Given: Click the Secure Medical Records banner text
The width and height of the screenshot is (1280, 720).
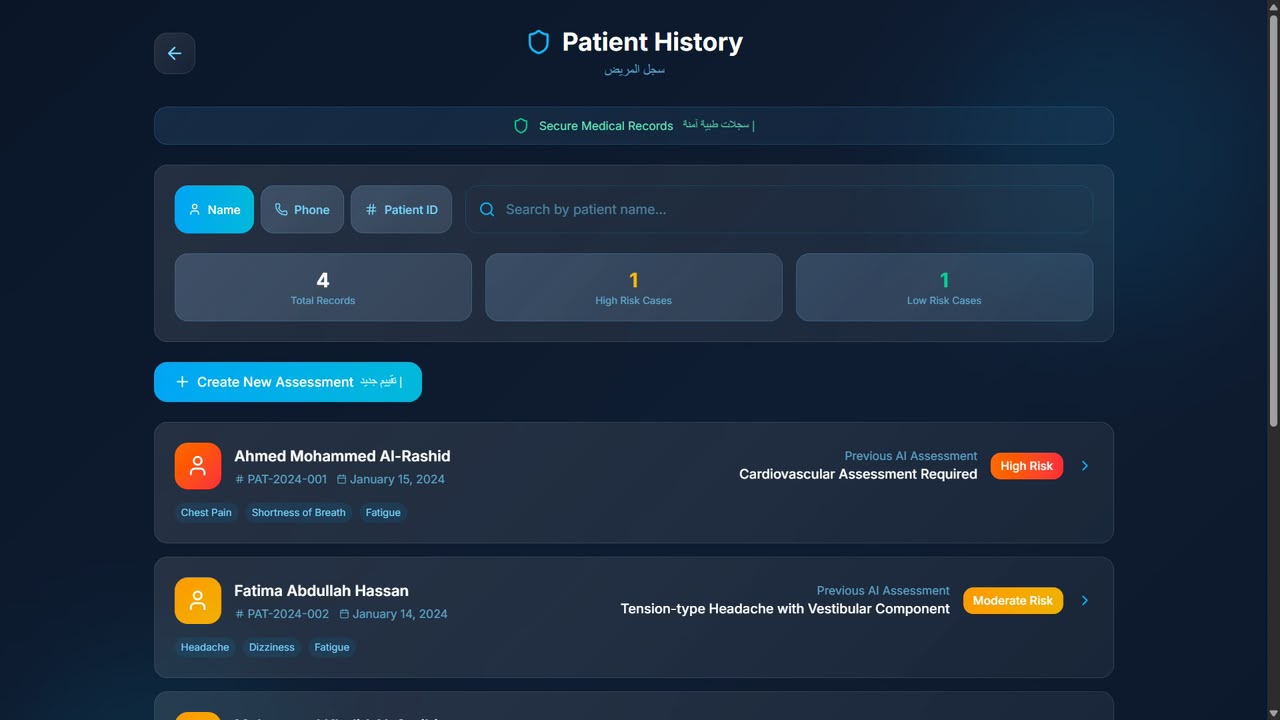Looking at the screenshot, I should (606, 126).
